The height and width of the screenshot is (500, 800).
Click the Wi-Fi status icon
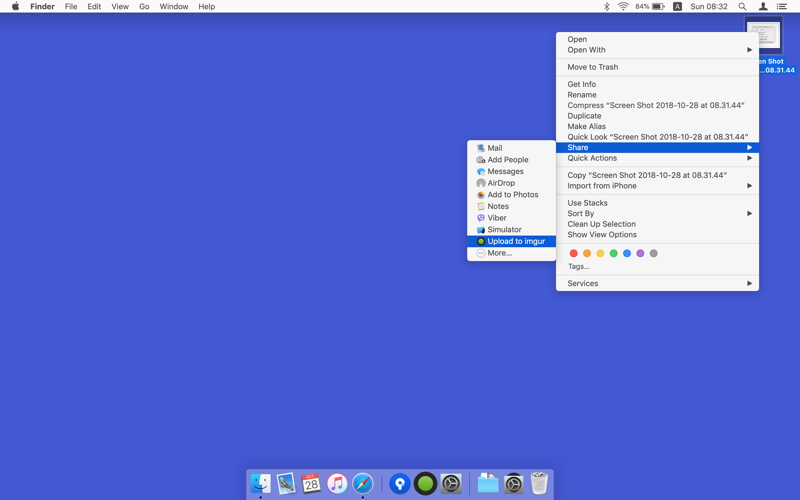coord(623,7)
